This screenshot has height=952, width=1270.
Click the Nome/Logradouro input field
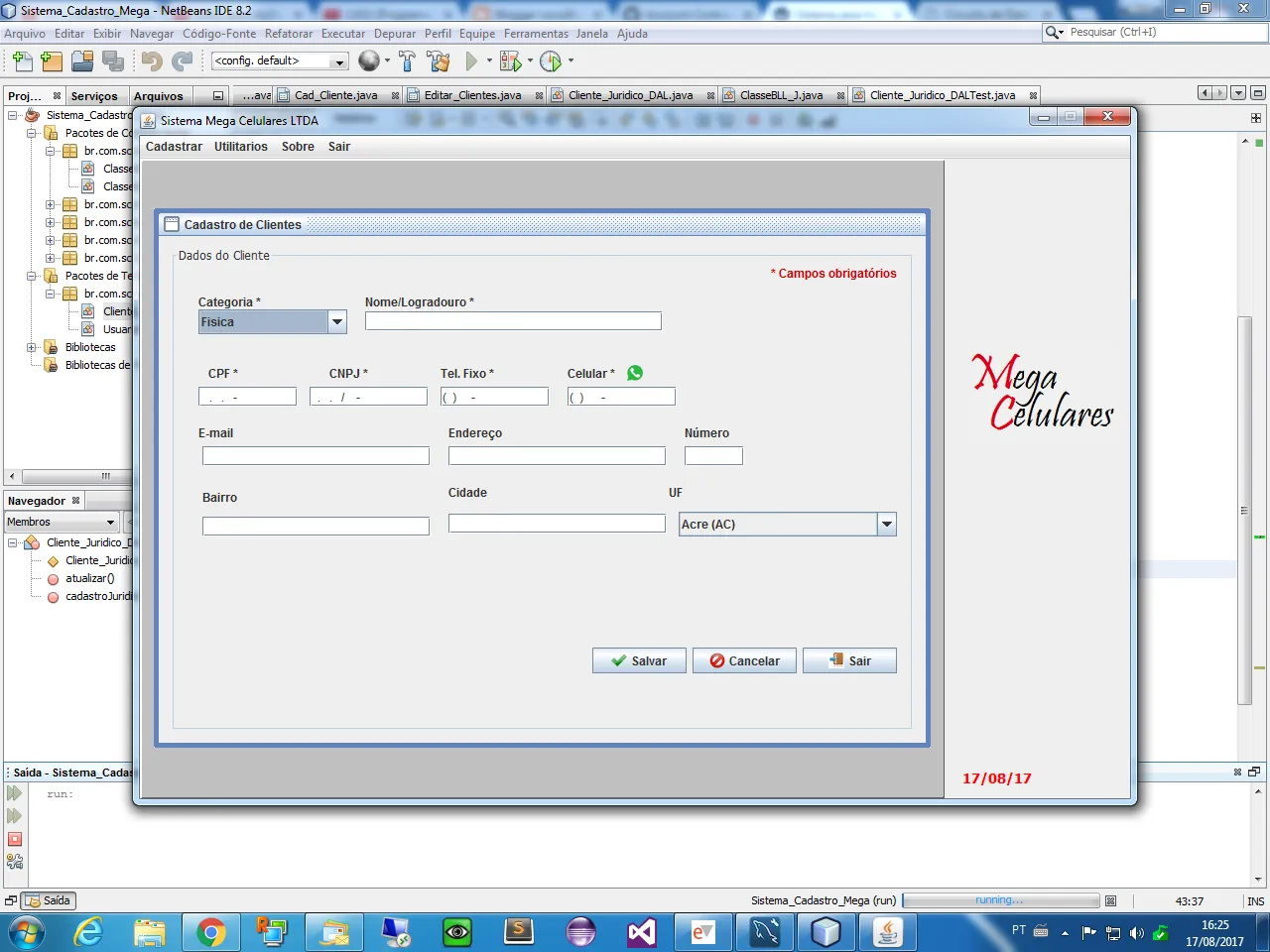pyautogui.click(x=512, y=321)
